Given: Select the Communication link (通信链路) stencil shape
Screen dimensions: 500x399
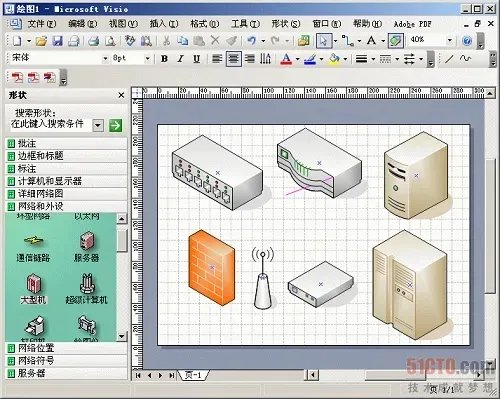Looking at the screenshot, I should (x=33, y=248).
